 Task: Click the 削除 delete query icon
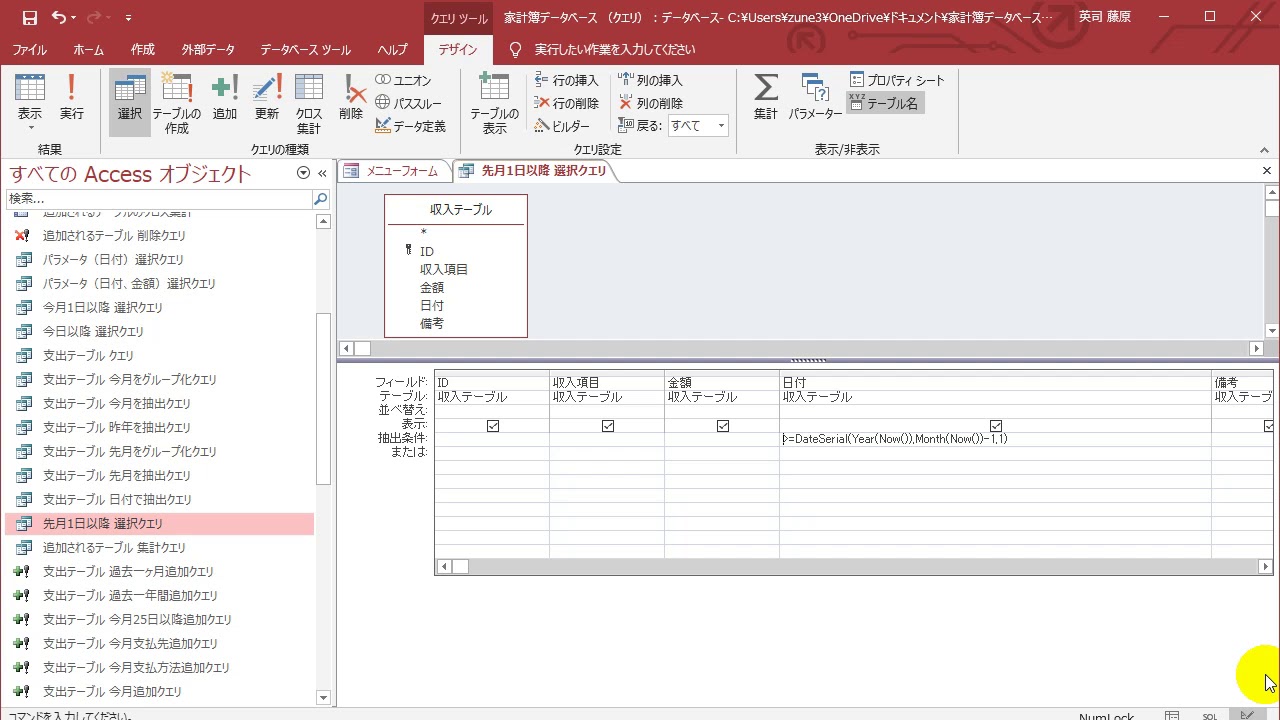click(351, 98)
